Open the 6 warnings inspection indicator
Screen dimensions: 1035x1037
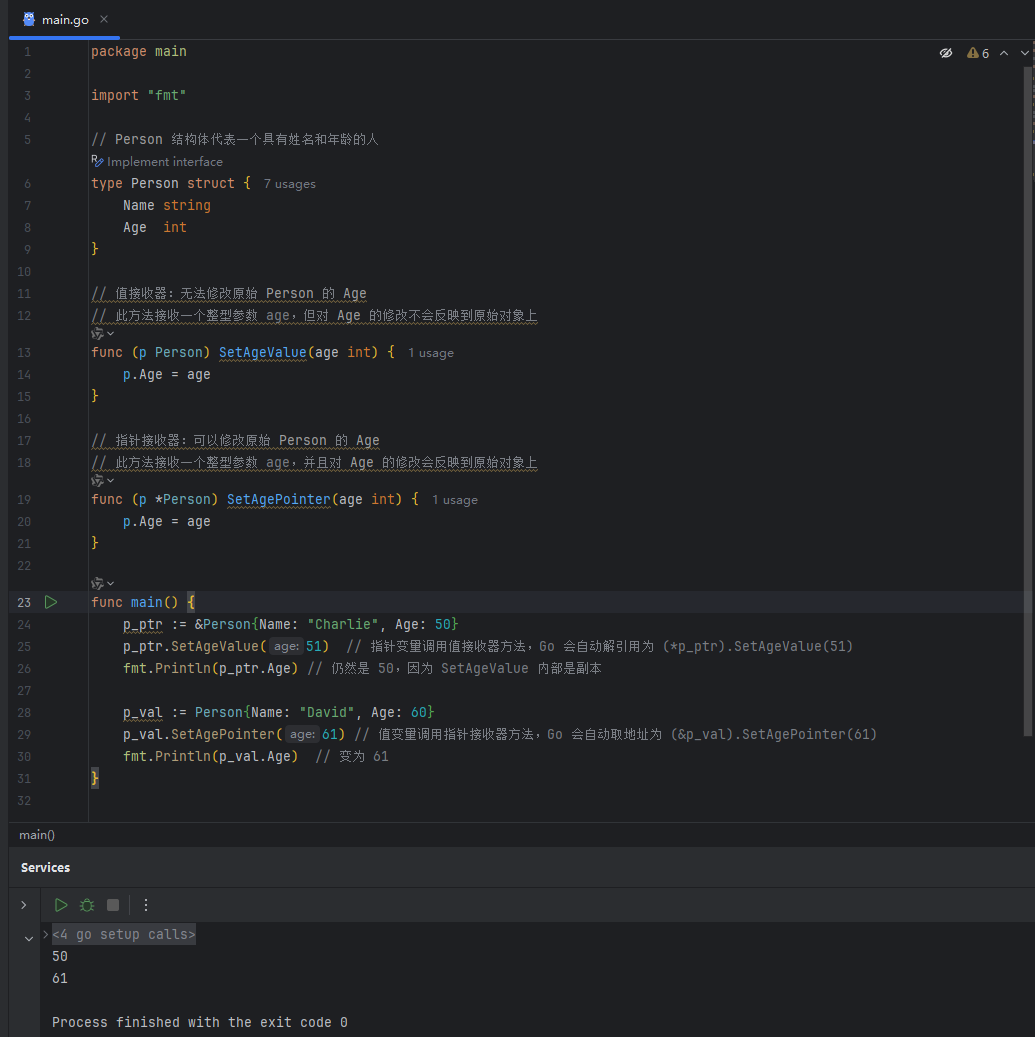[978, 53]
